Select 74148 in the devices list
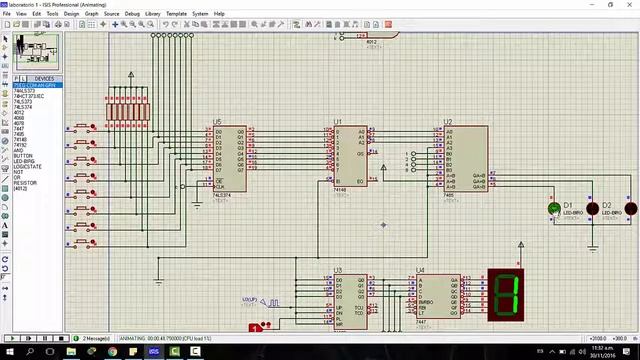 tap(20, 140)
